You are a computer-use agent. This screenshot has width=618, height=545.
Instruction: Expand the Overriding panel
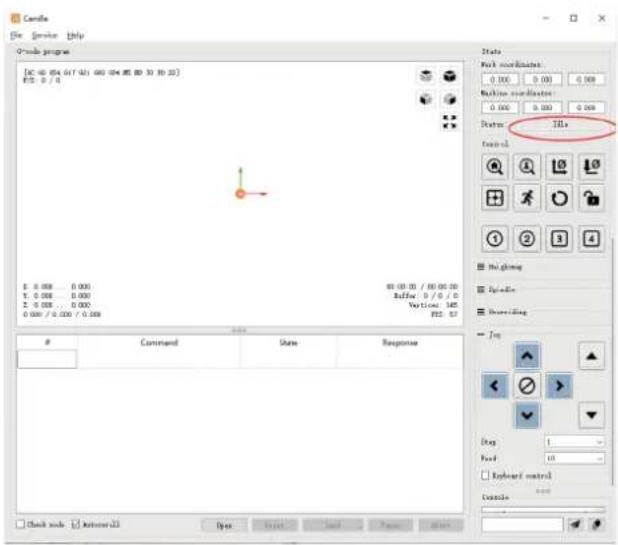502,312
